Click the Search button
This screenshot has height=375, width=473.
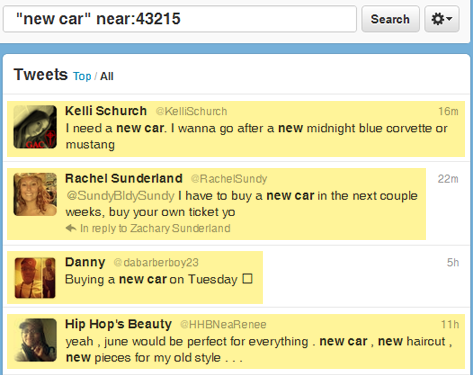(x=390, y=19)
